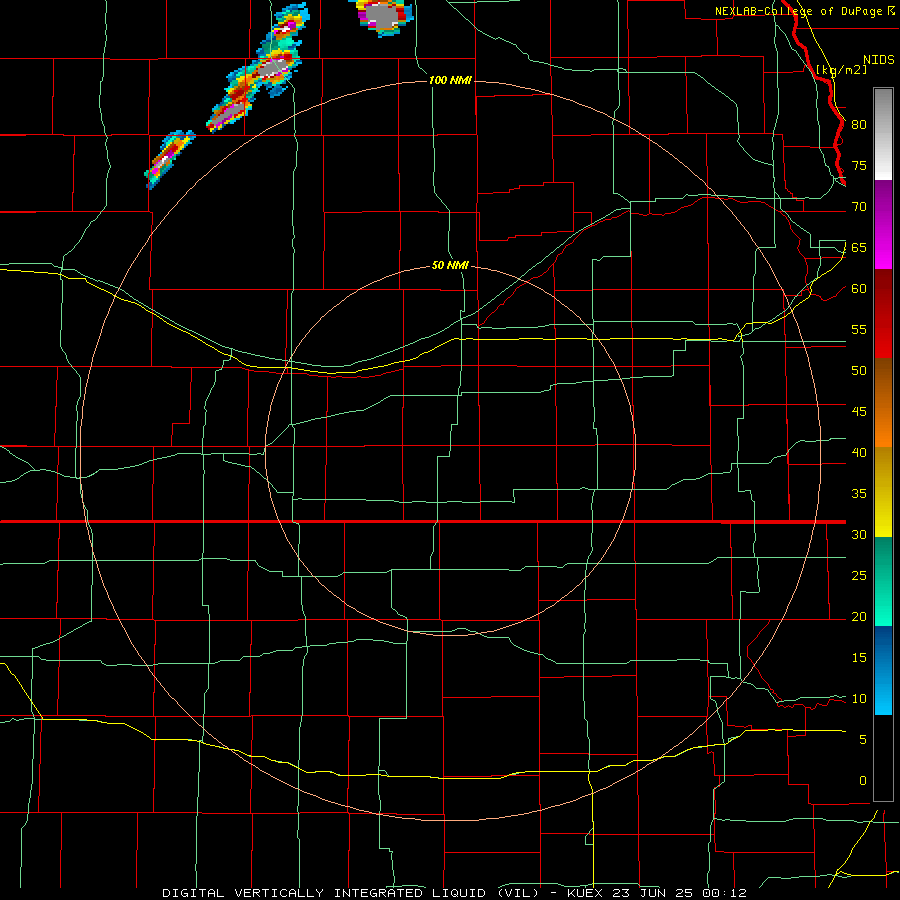900x900 pixels.
Task: Pick the black bottom segment of the color bar
Action: point(883,758)
